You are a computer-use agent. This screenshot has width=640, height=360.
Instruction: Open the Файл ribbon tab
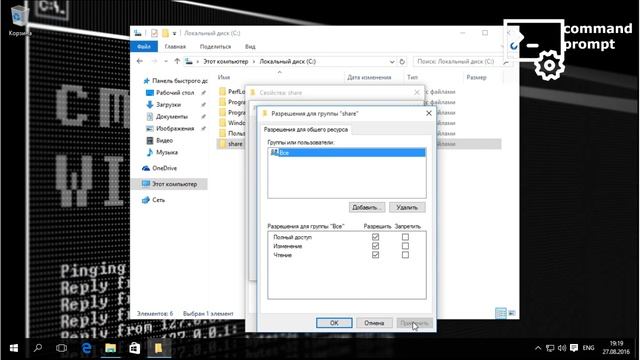pyautogui.click(x=144, y=47)
